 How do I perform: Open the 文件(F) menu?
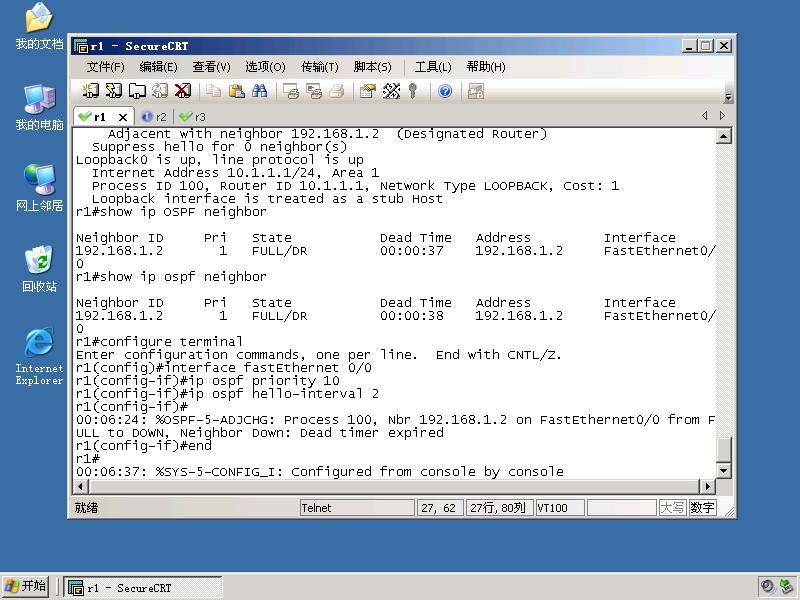[105, 67]
